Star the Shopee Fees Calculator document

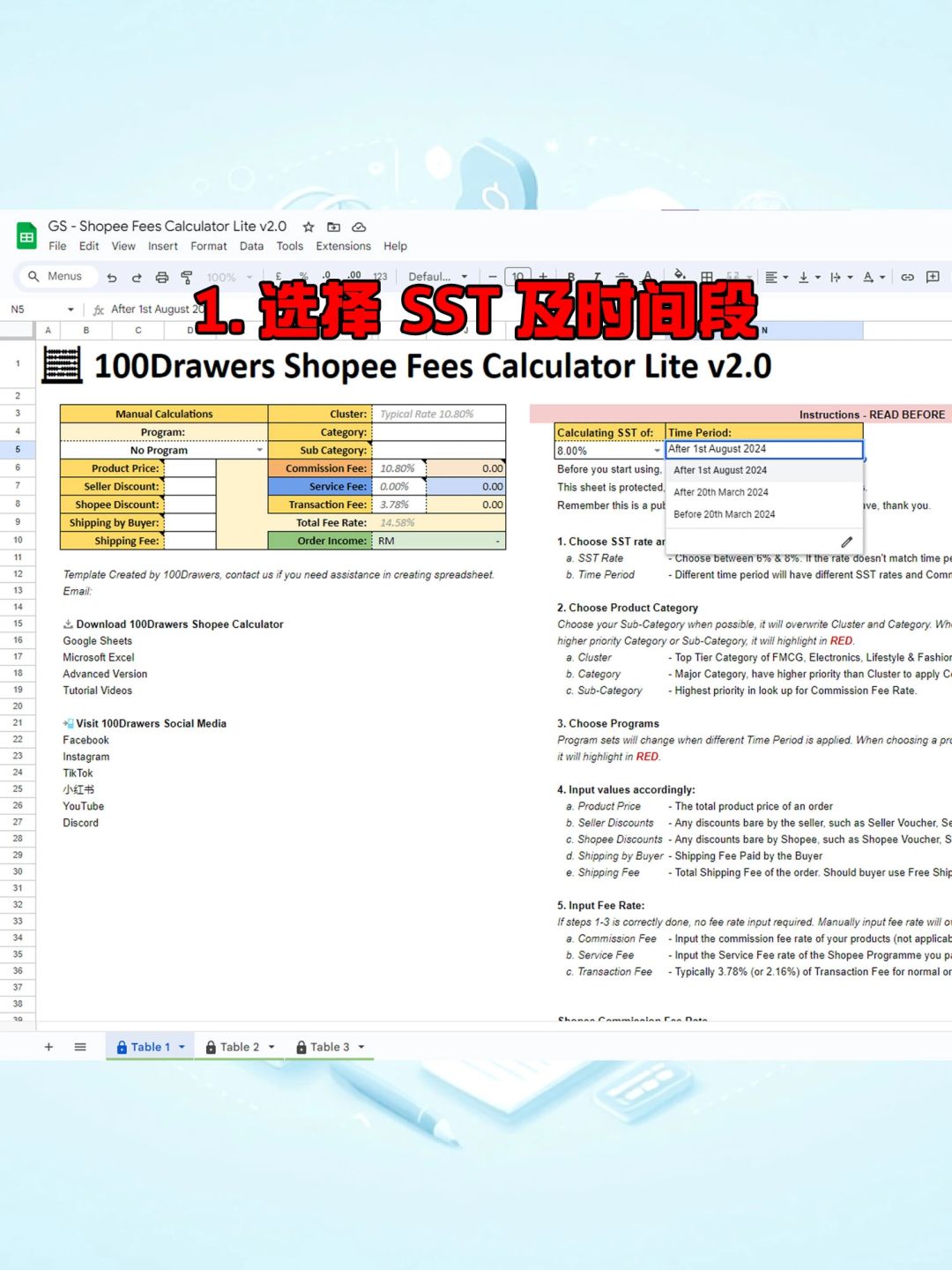pyautogui.click(x=309, y=228)
